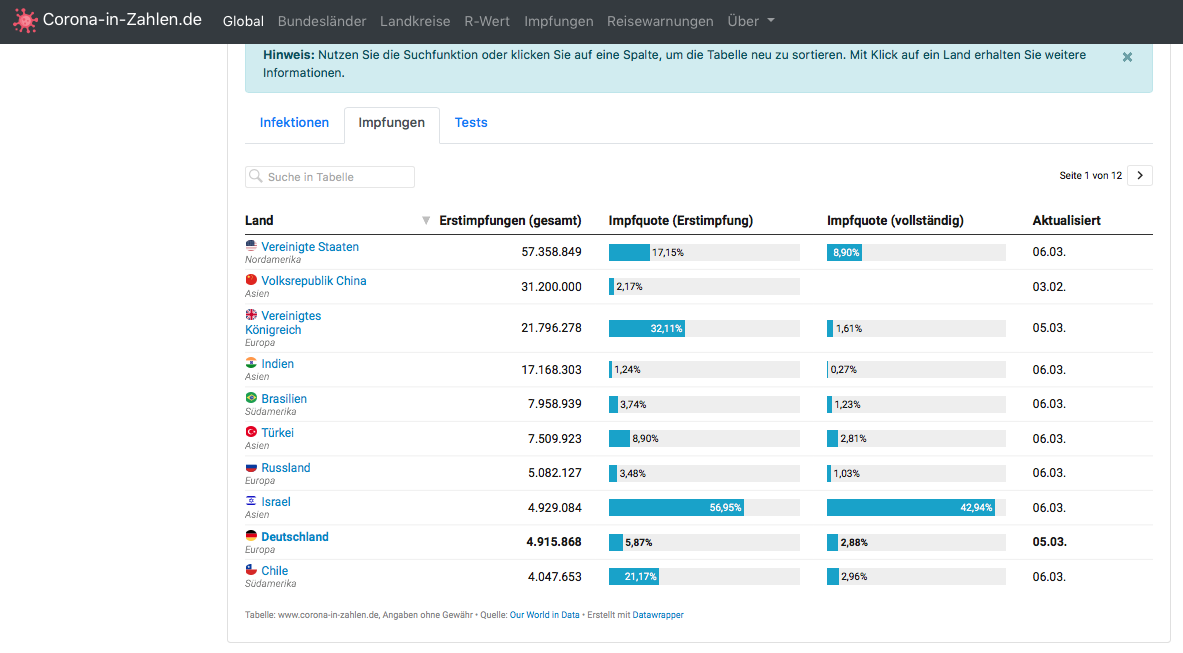Screen dimensions: 1183x653
Task: Sort the table using the Land column arrow
Action: [426, 221]
